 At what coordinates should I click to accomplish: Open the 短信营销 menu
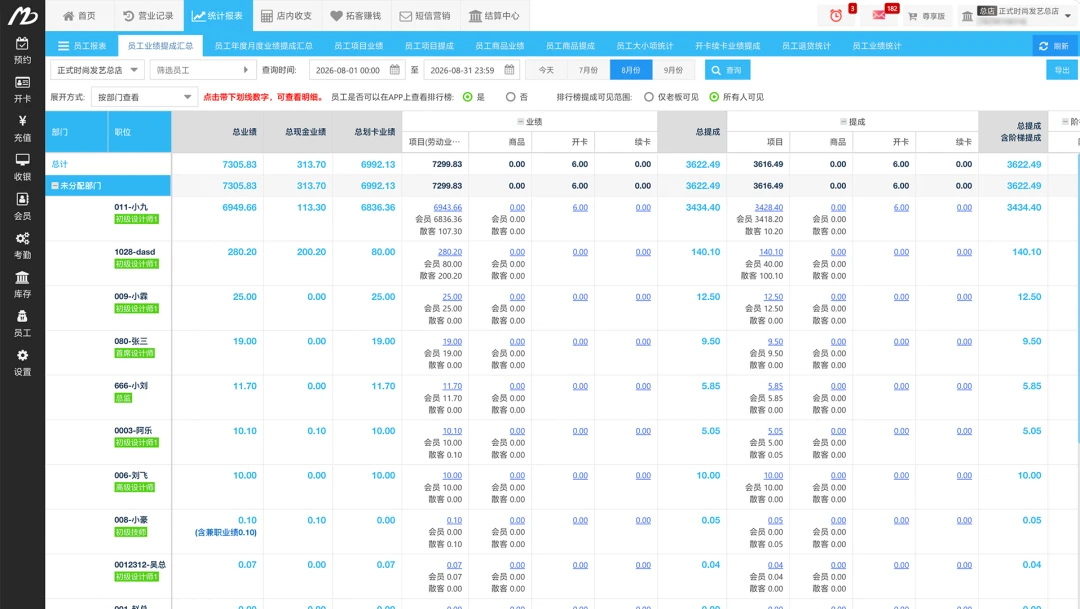(425, 15)
